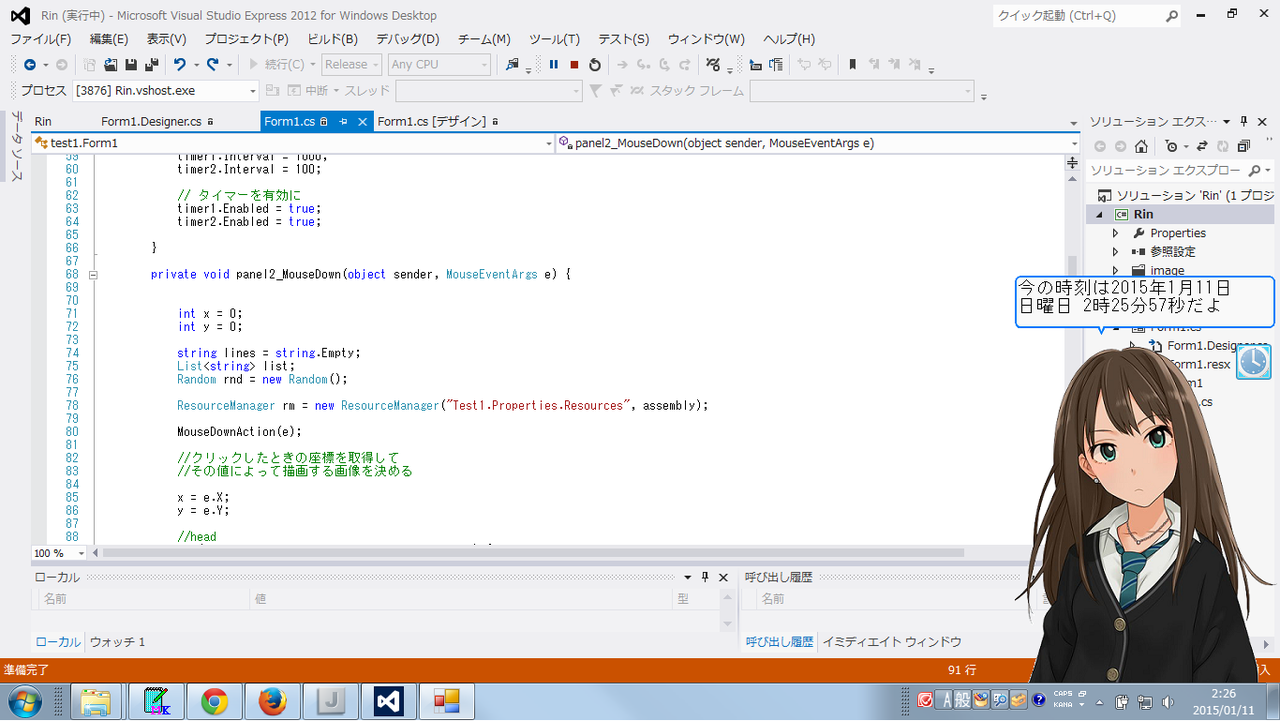
Task: Click the Open File toolbar icon
Action: tap(110, 65)
